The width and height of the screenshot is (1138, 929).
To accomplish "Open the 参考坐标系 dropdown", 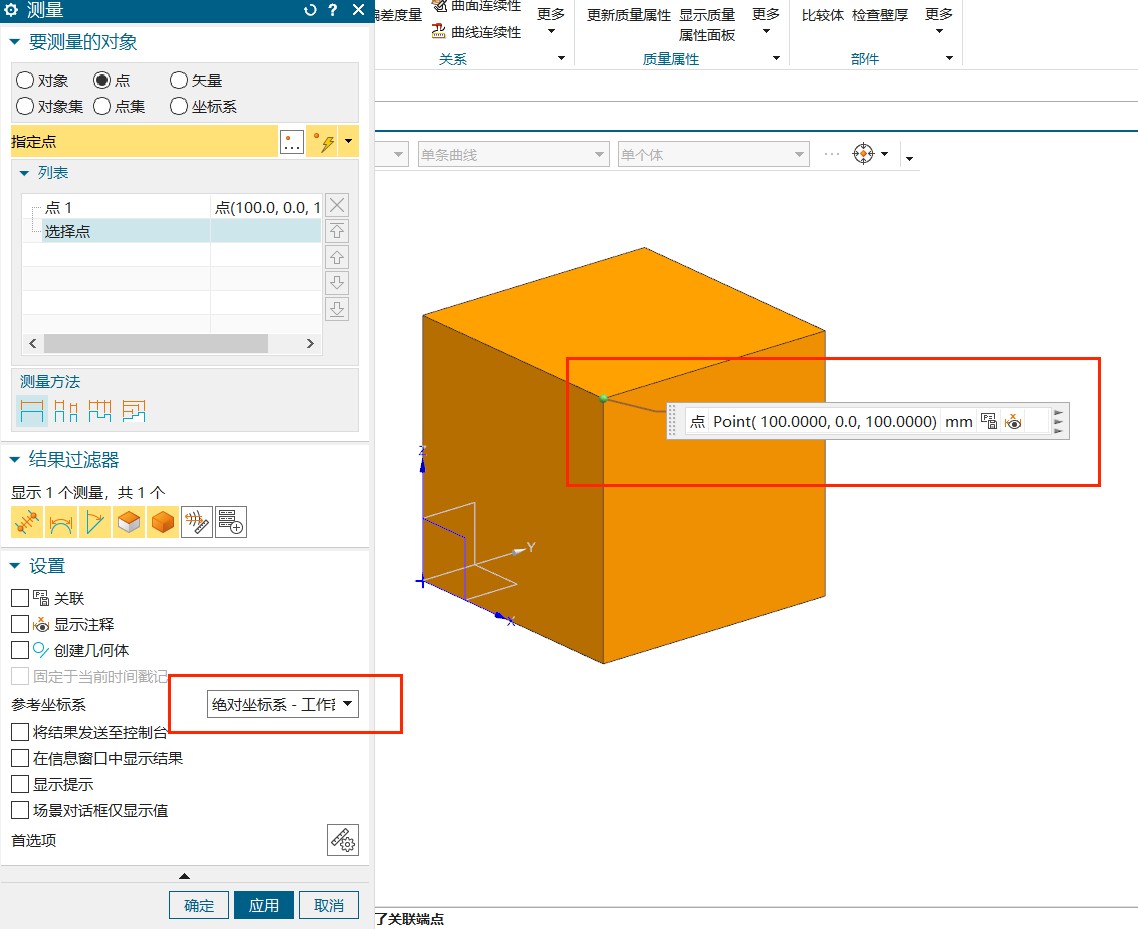I will click(x=282, y=705).
